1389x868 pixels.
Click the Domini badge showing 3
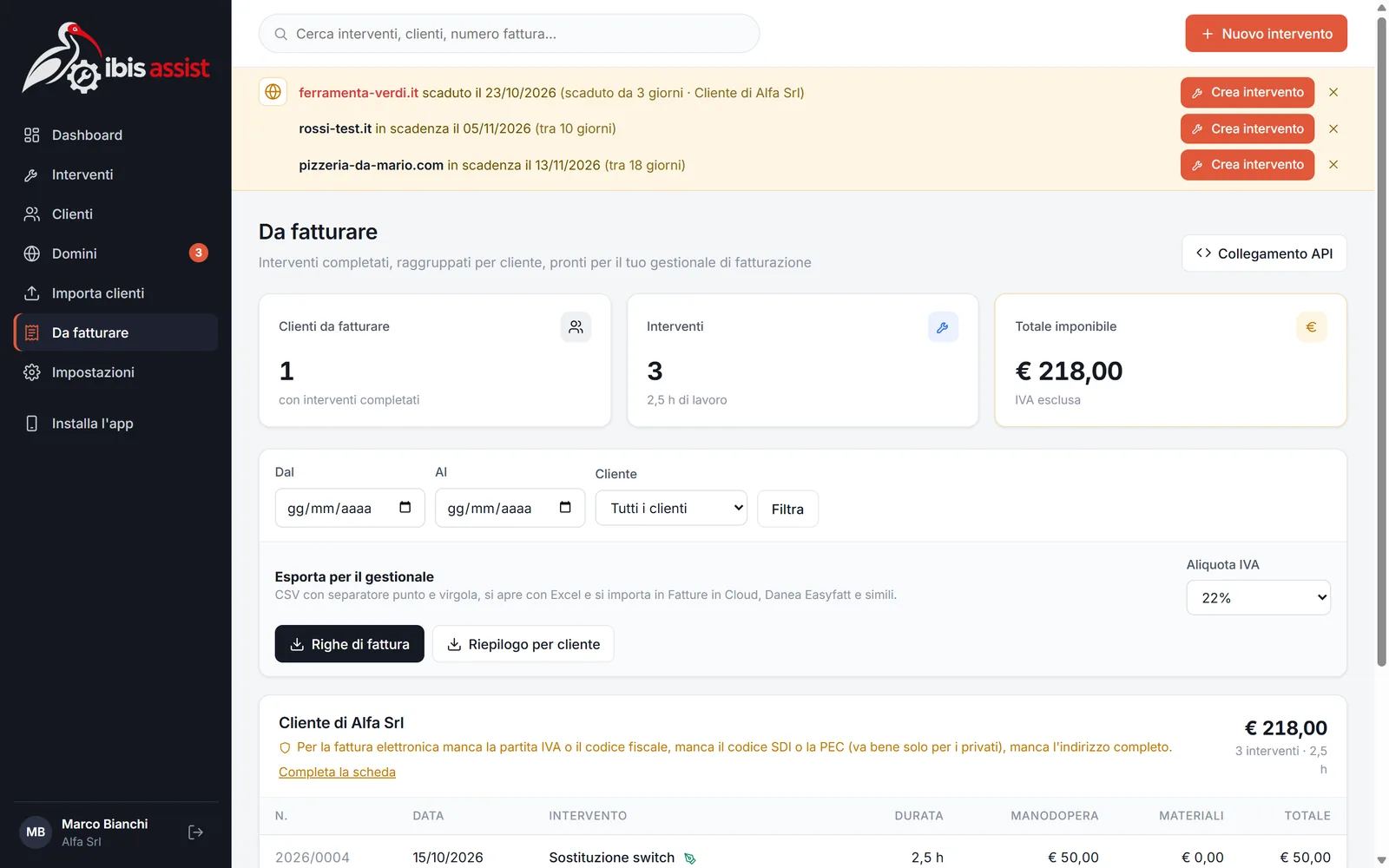(x=199, y=253)
